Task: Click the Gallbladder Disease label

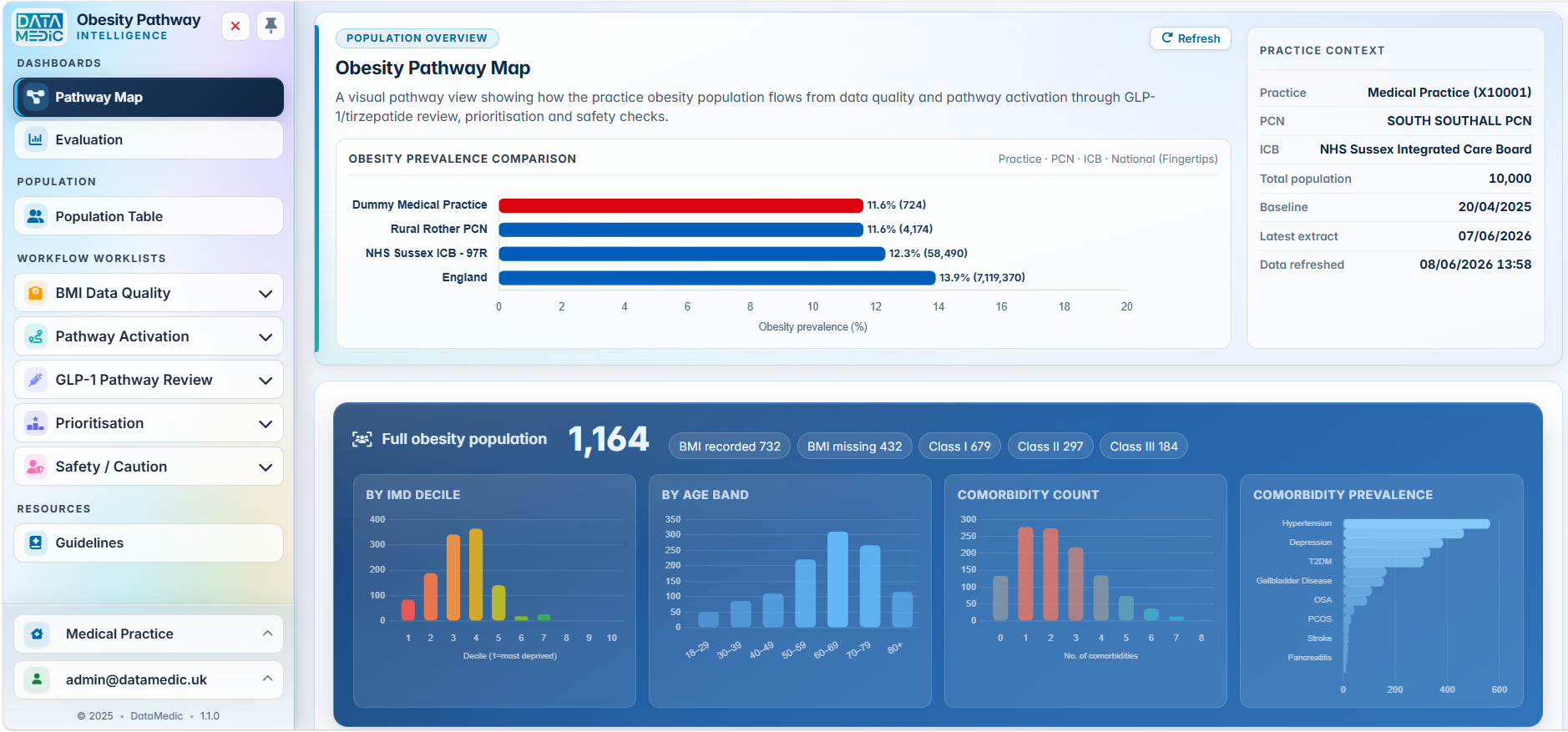Action: [1293, 581]
